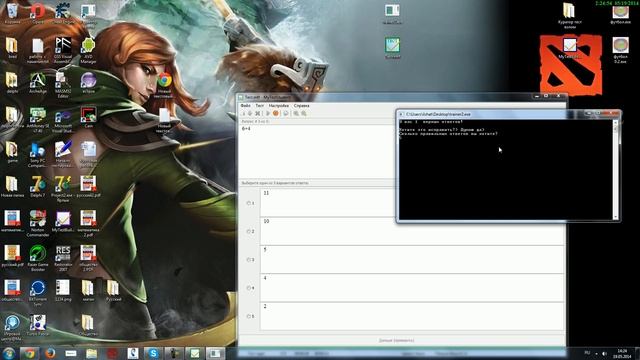Click the orange stop test toolbar icon

[276, 113]
